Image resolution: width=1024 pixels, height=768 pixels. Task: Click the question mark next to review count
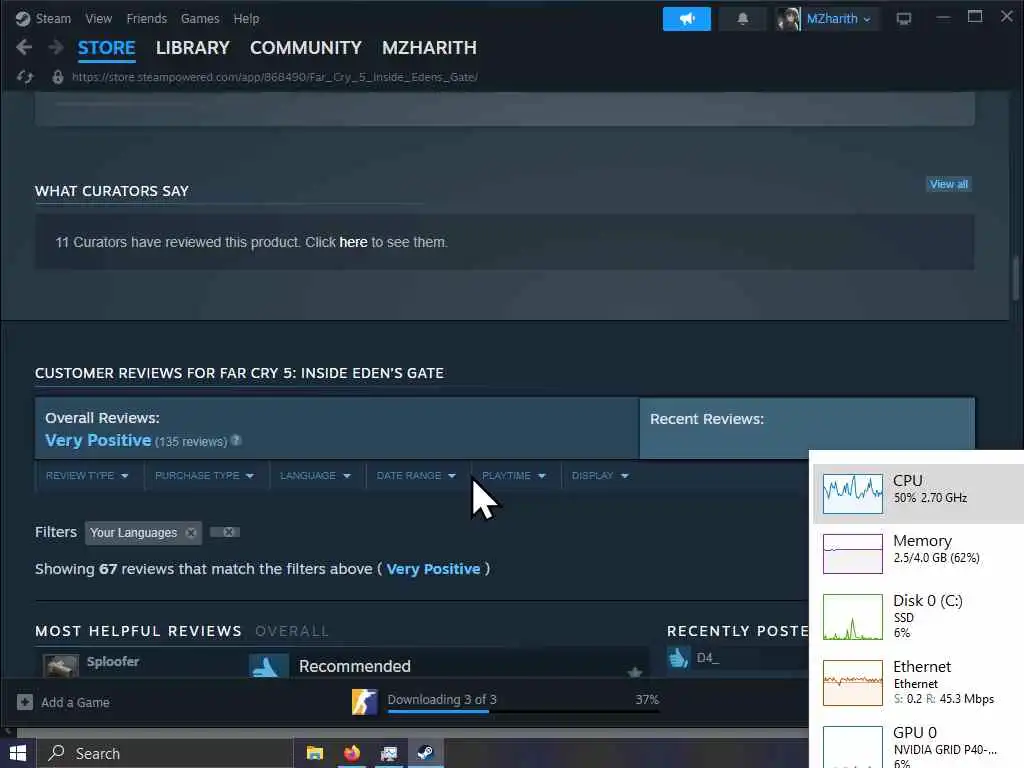point(236,441)
